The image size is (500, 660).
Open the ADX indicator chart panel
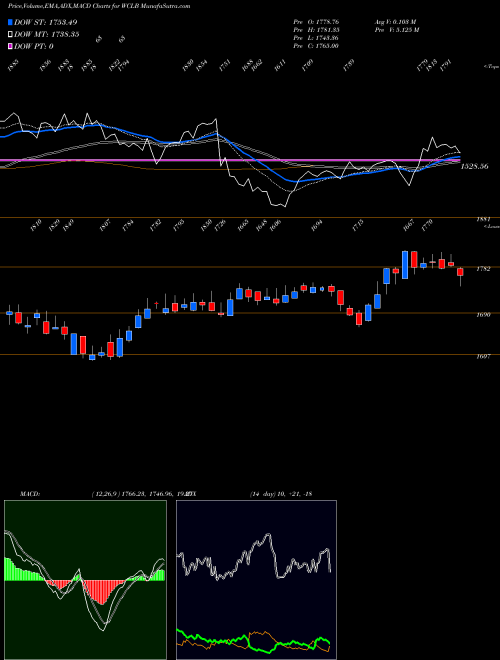pyautogui.click(x=256, y=580)
